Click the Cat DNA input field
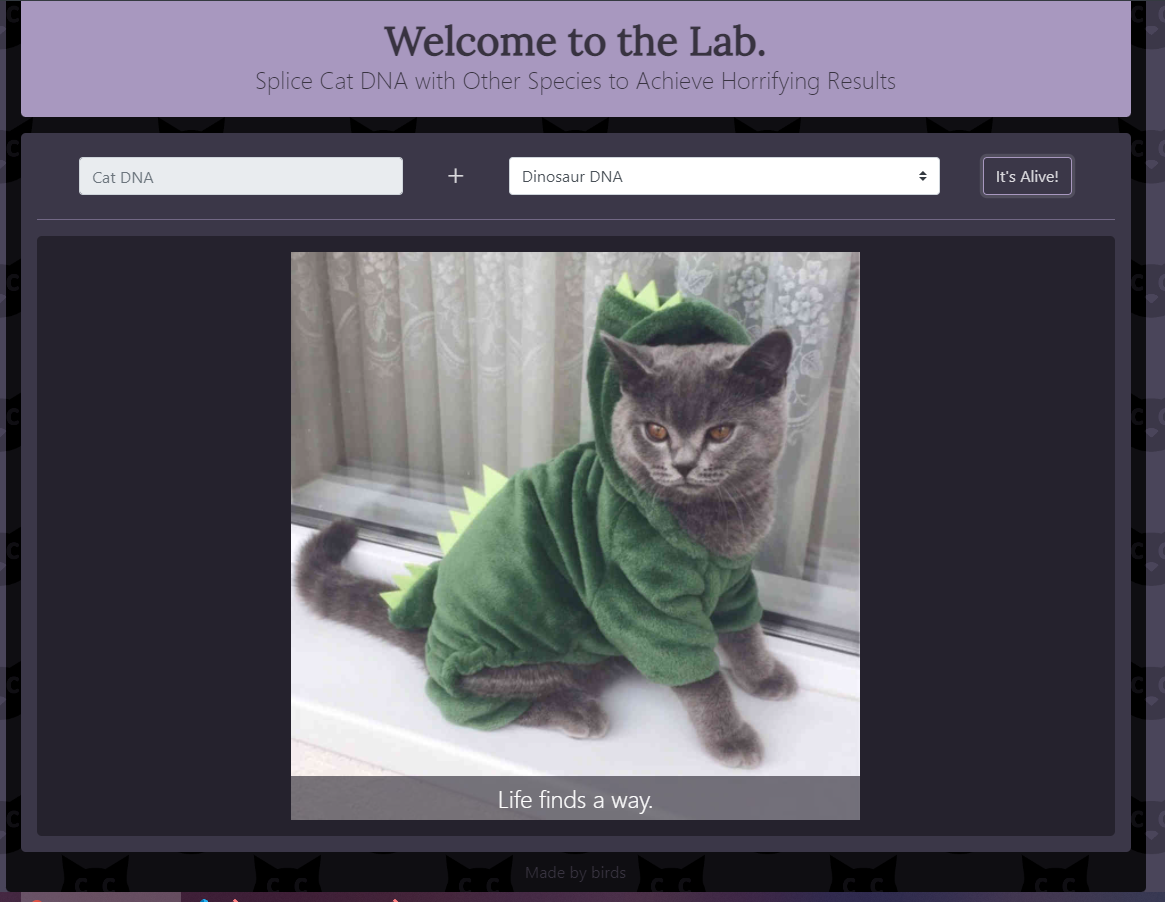The width and height of the screenshot is (1165, 902). tap(241, 176)
